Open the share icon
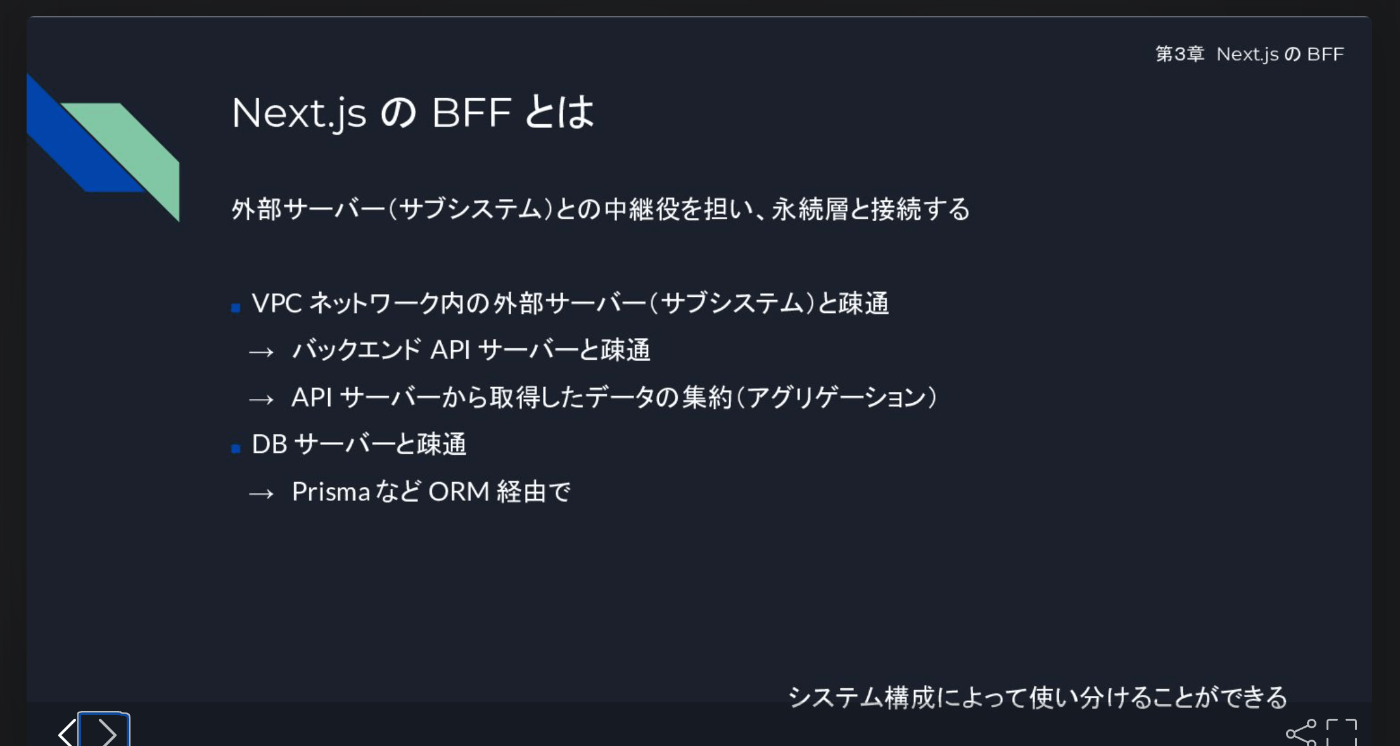The width and height of the screenshot is (1400, 746). pos(1301,733)
